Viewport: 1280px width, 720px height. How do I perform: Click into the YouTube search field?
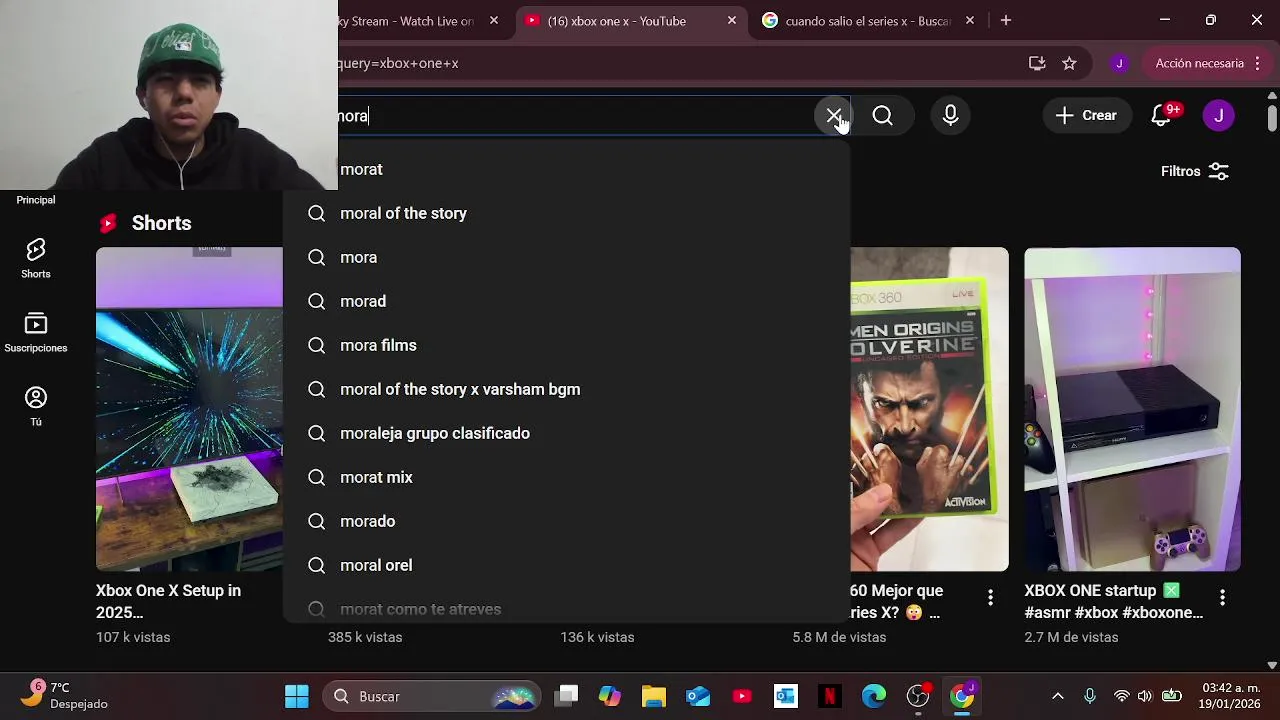(575, 116)
